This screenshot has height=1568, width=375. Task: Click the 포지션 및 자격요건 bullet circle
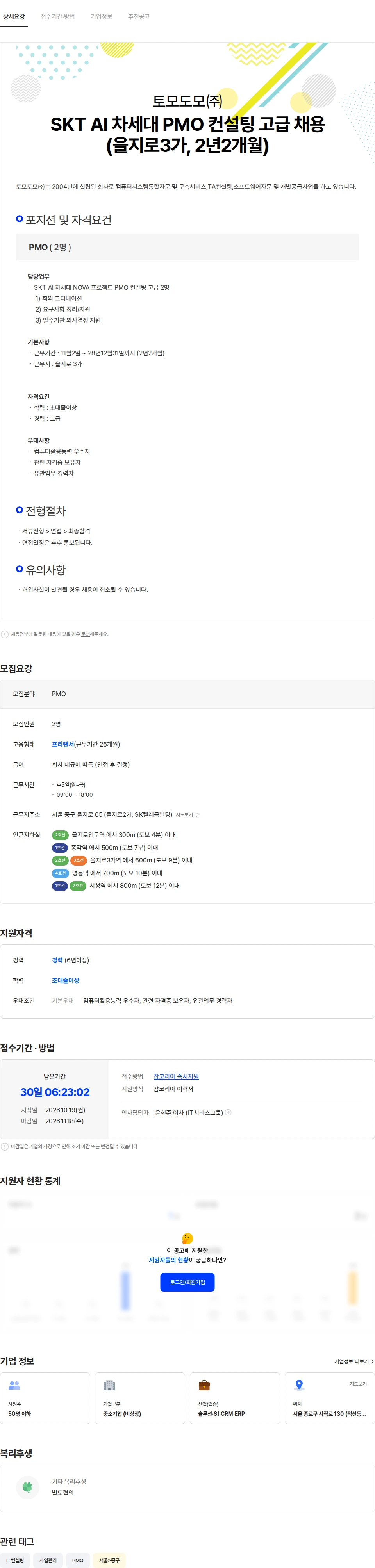[x=20, y=219]
